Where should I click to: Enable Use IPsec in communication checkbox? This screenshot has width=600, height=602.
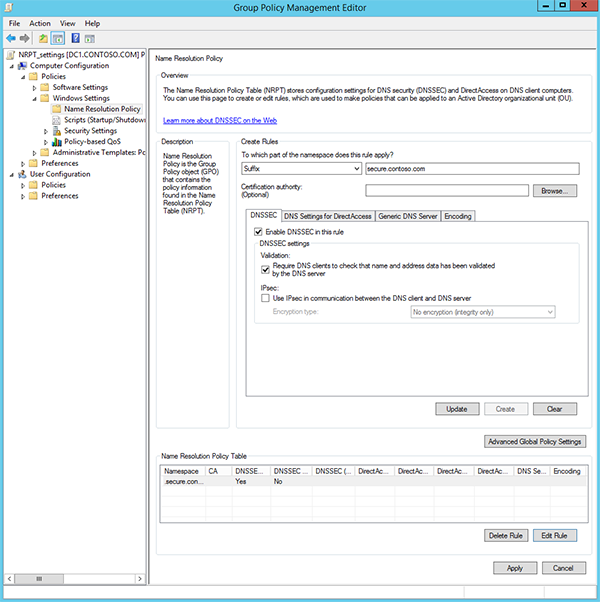[265, 298]
